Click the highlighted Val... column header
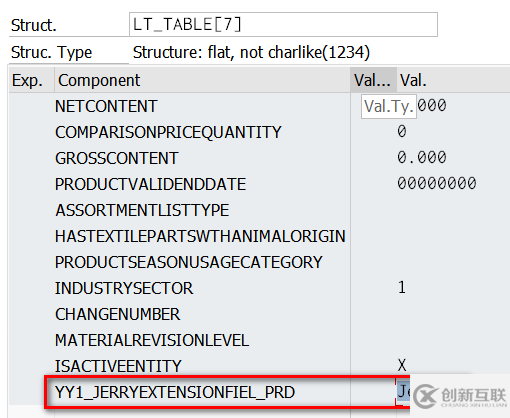This screenshot has height=418, width=510. point(373,80)
